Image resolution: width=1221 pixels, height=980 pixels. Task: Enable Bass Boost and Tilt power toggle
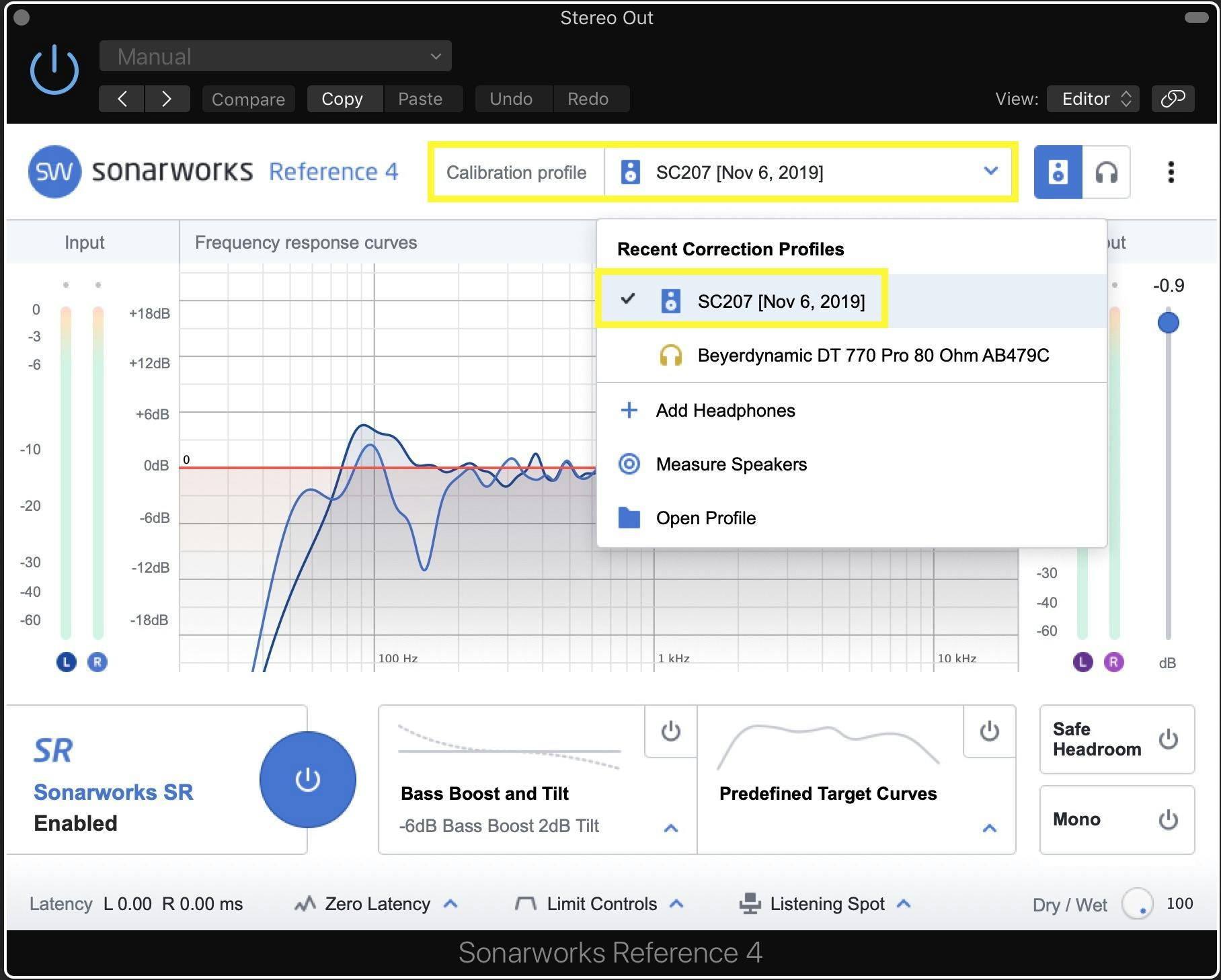pos(670,731)
